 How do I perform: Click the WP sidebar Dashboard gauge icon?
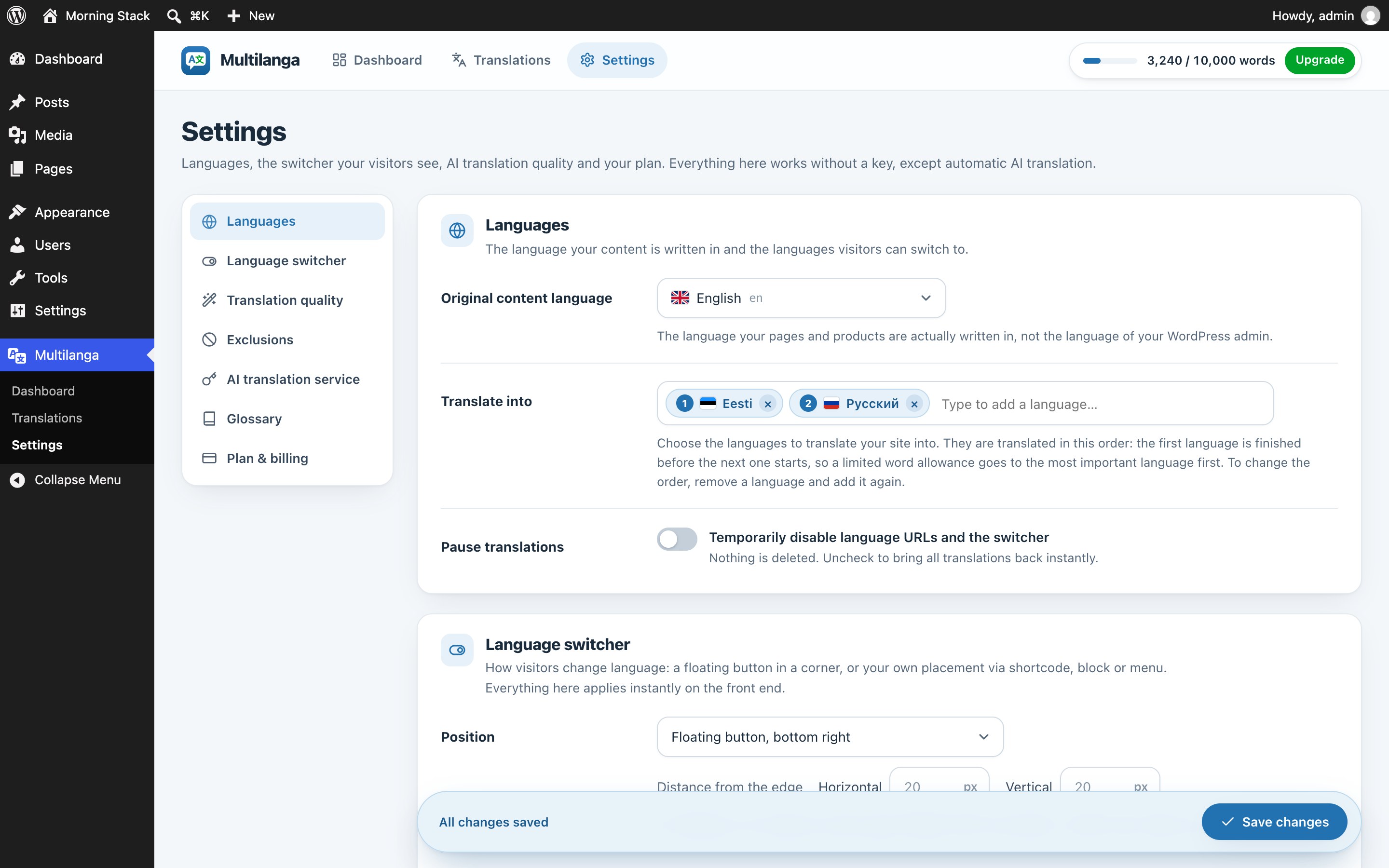coord(17,58)
